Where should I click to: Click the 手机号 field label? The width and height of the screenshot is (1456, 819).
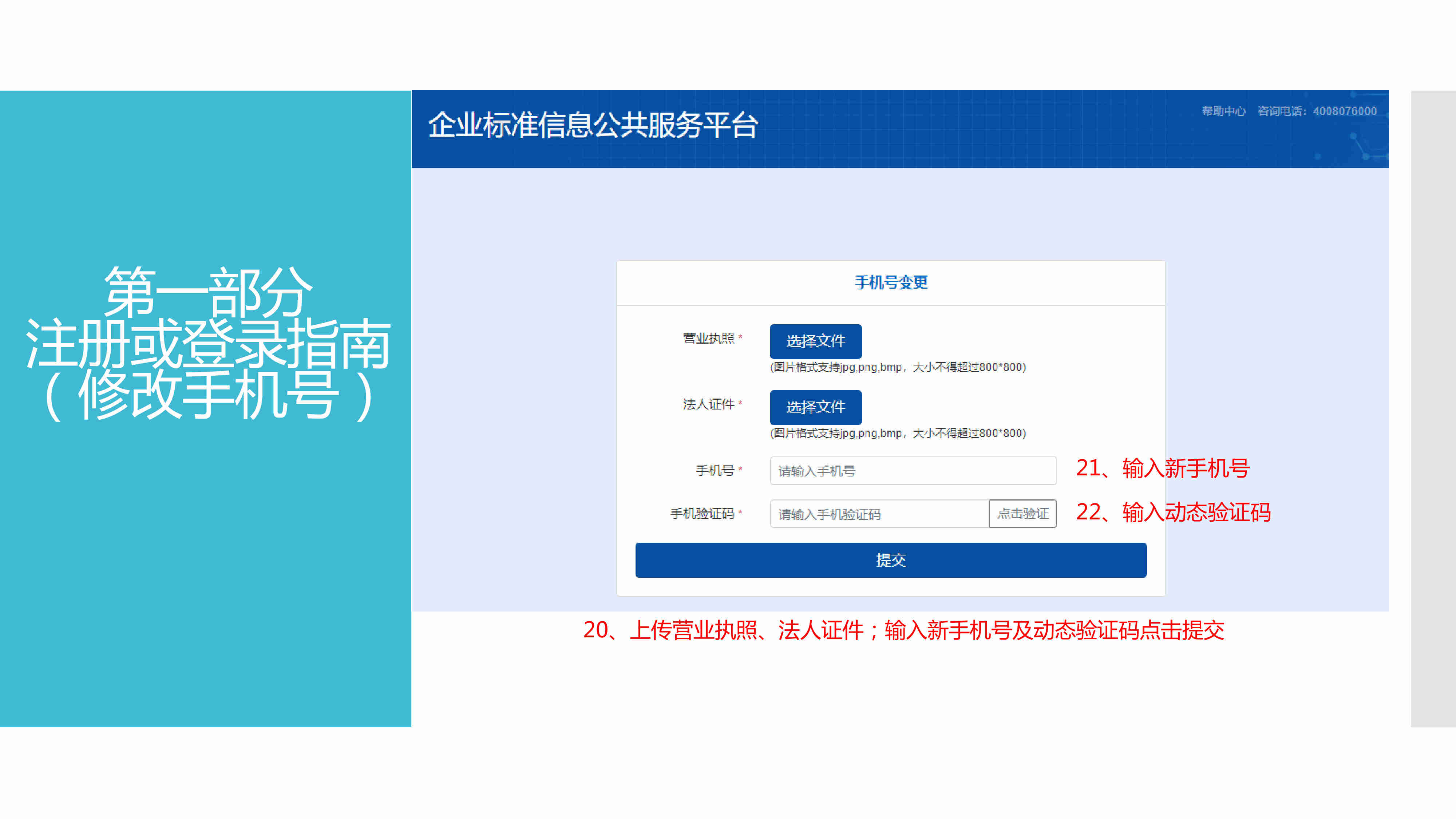coord(715,470)
